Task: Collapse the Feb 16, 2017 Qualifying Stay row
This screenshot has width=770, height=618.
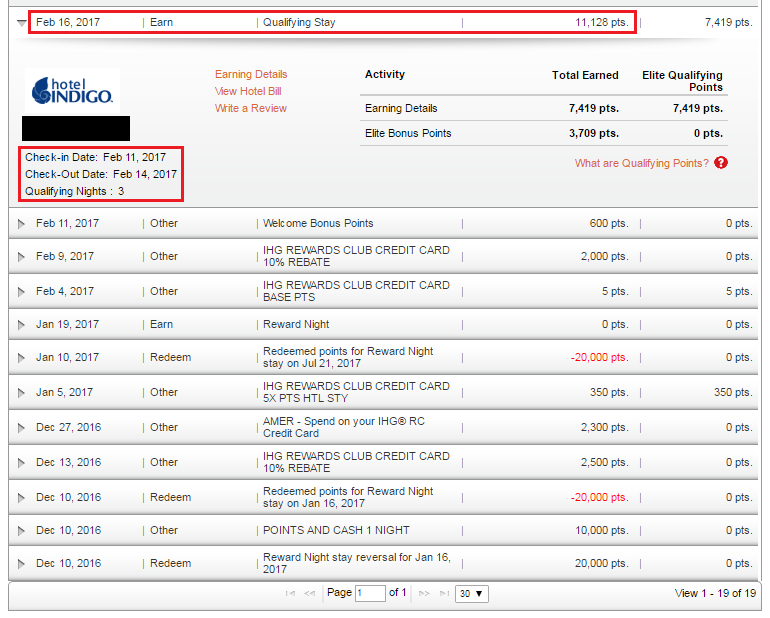Action: pos(22,22)
